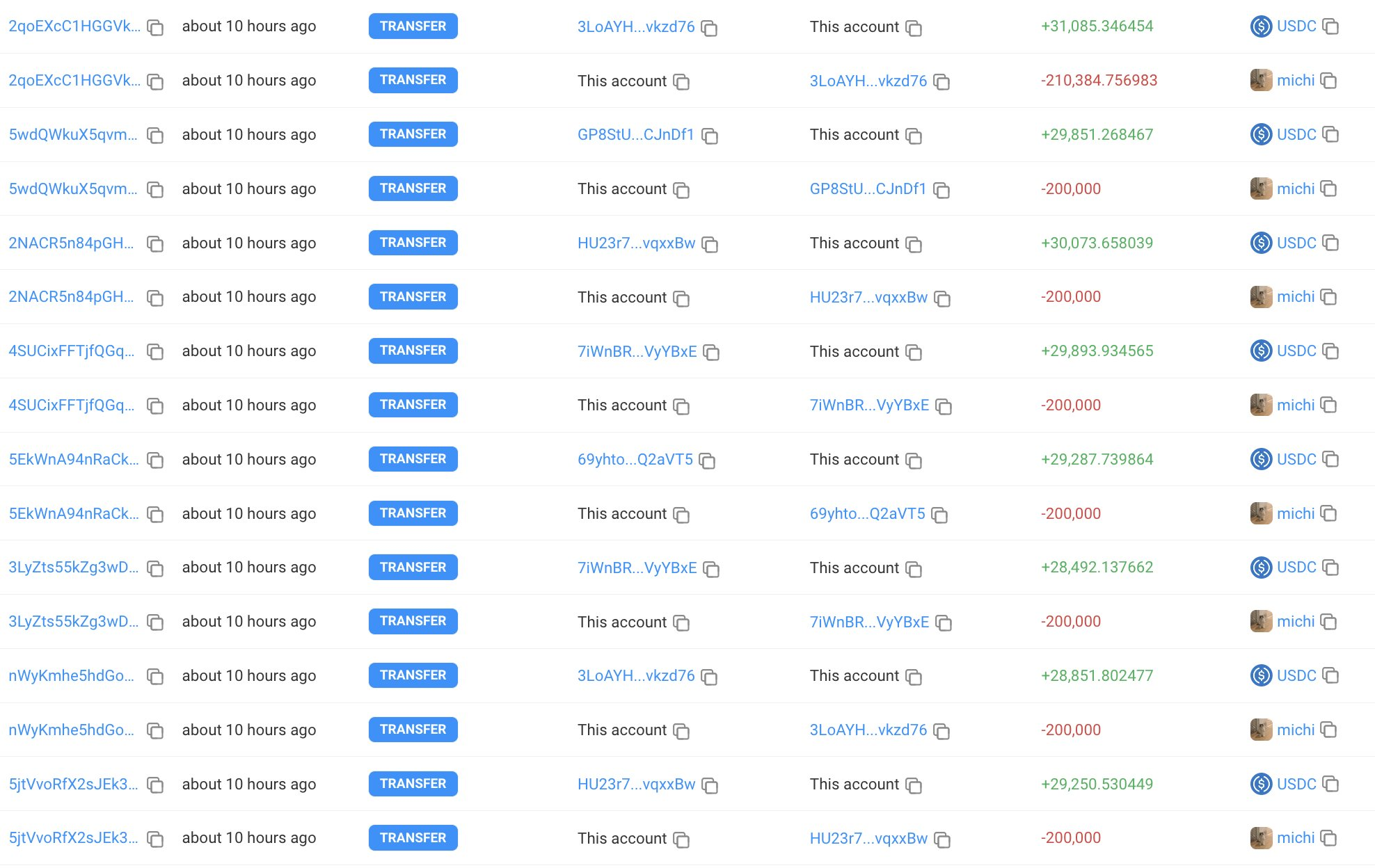
Task: Copy GP8StU...CJnDf1 sender address on USDC row
Action: coord(709,136)
